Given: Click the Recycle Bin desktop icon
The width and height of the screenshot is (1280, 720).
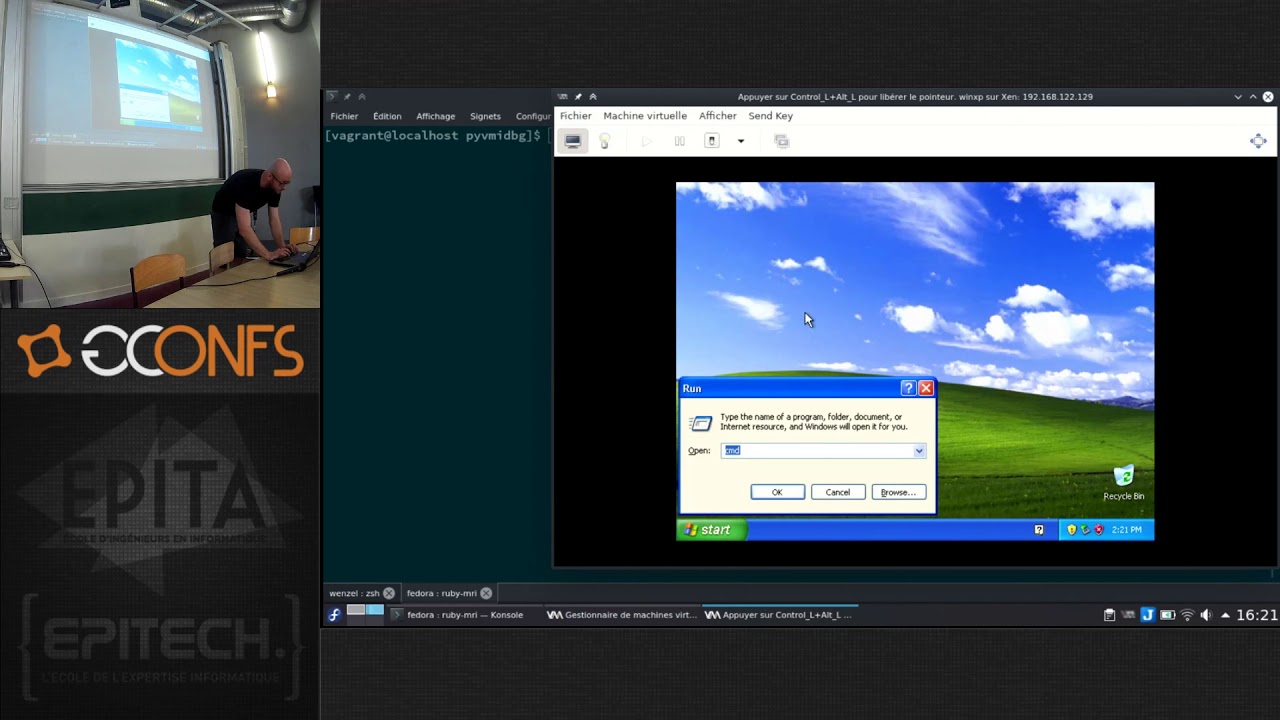Looking at the screenshot, I should 1124,483.
